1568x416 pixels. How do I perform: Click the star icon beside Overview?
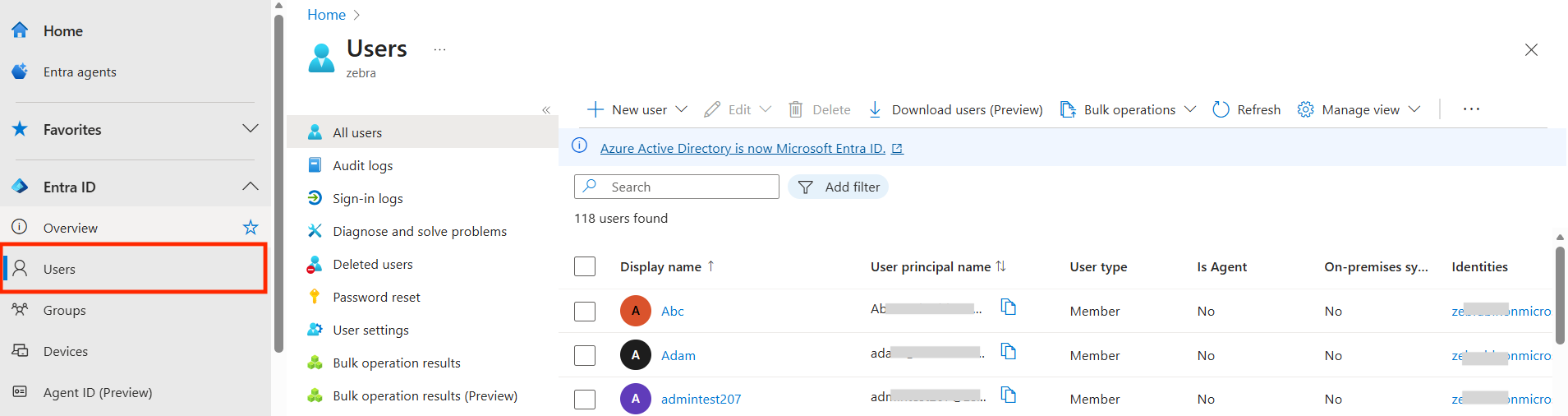[x=251, y=228]
